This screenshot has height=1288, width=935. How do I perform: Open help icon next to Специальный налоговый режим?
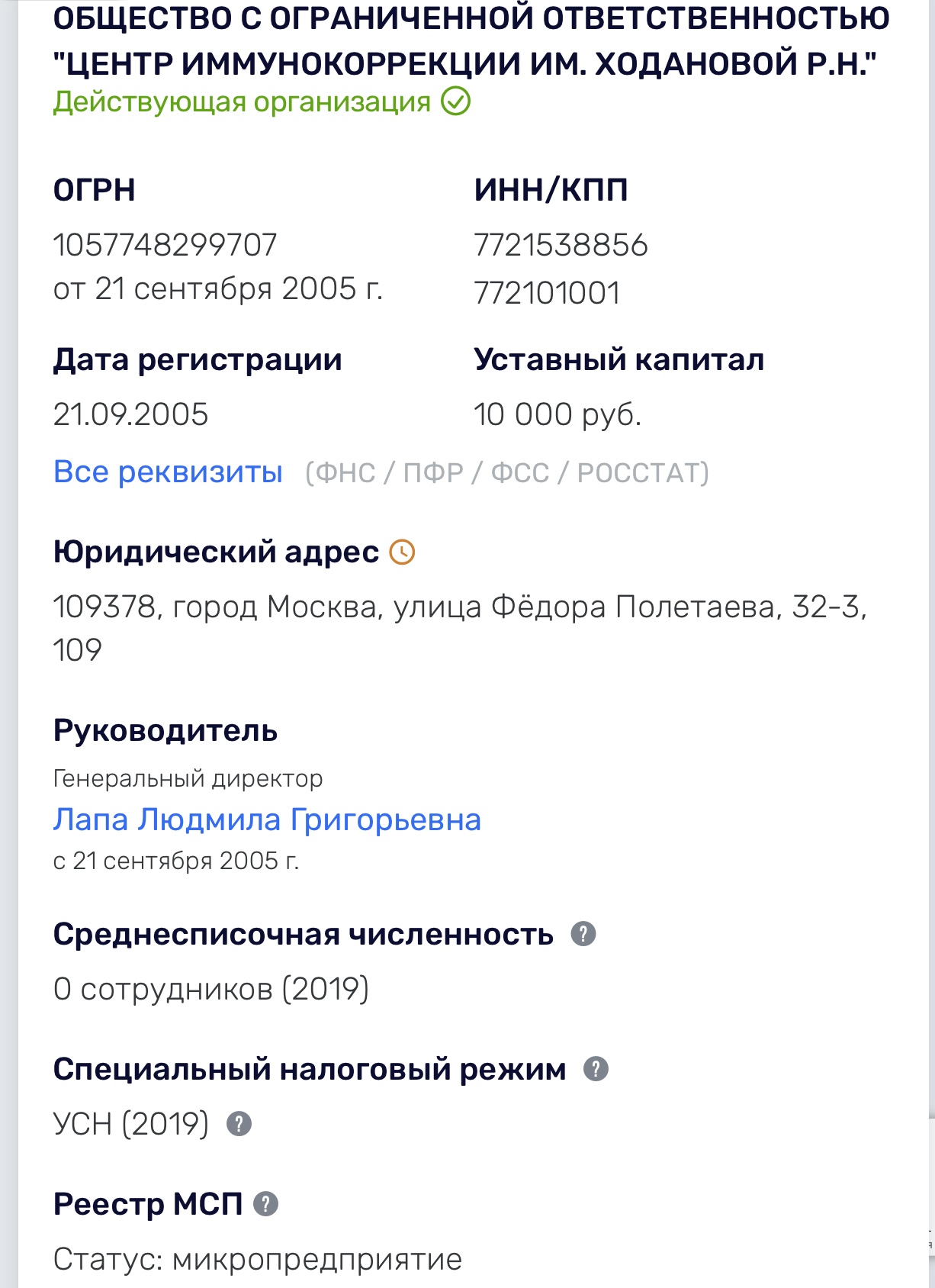pyautogui.click(x=596, y=1069)
